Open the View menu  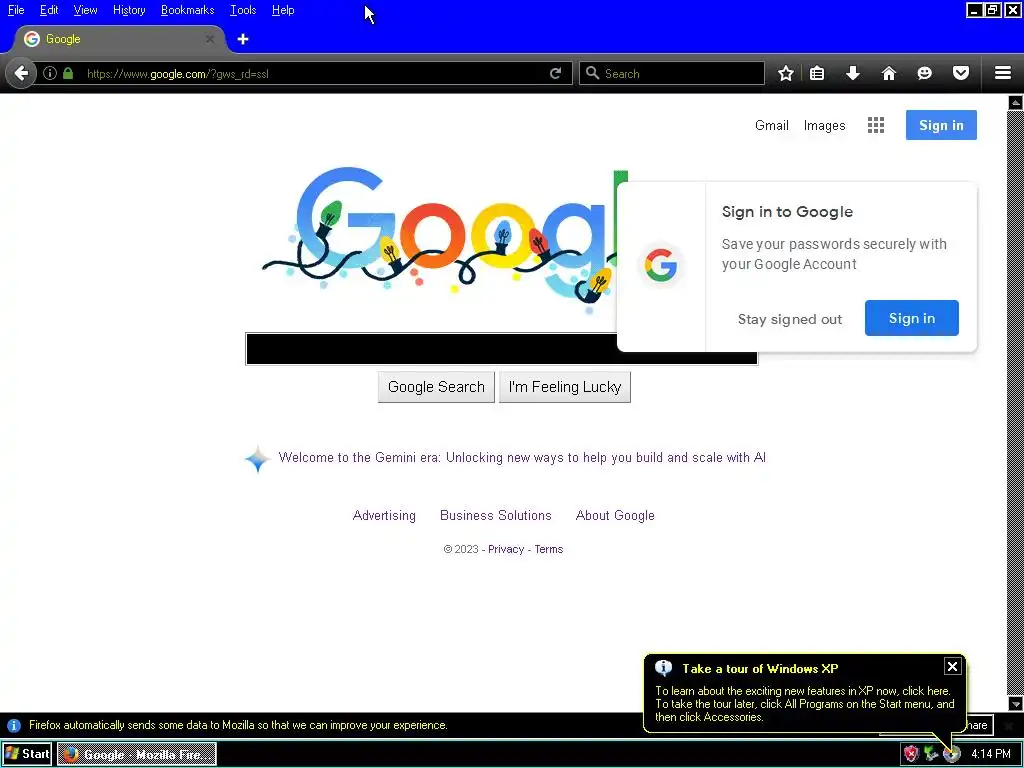[x=85, y=10]
